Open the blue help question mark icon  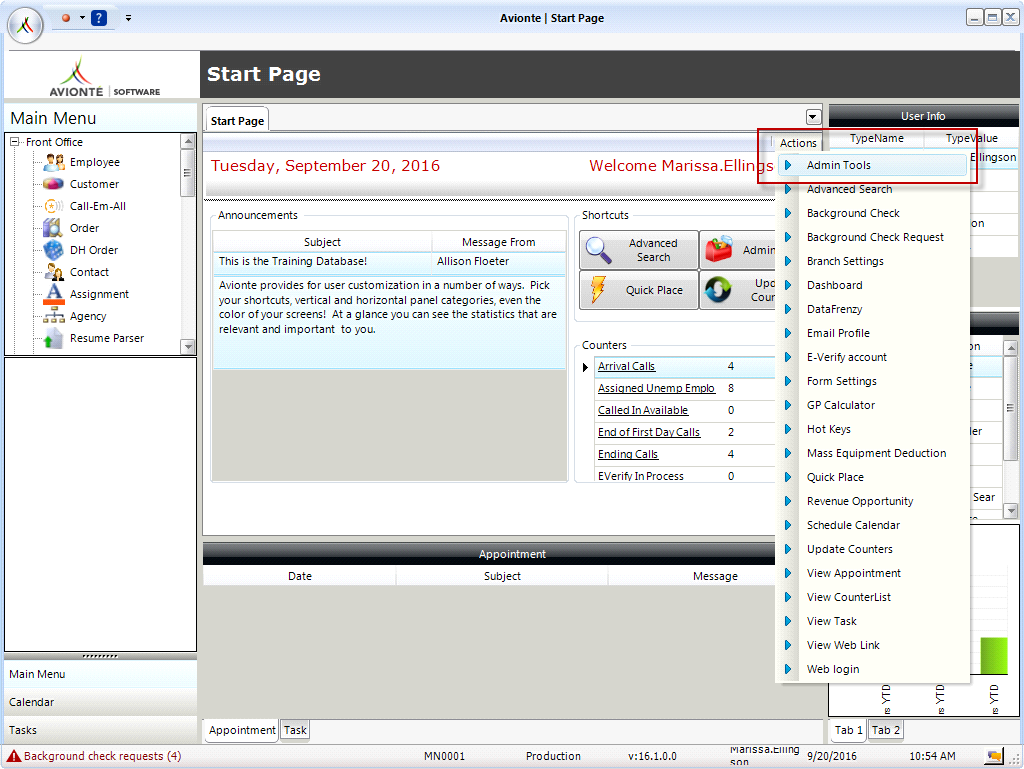click(x=99, y=18)
